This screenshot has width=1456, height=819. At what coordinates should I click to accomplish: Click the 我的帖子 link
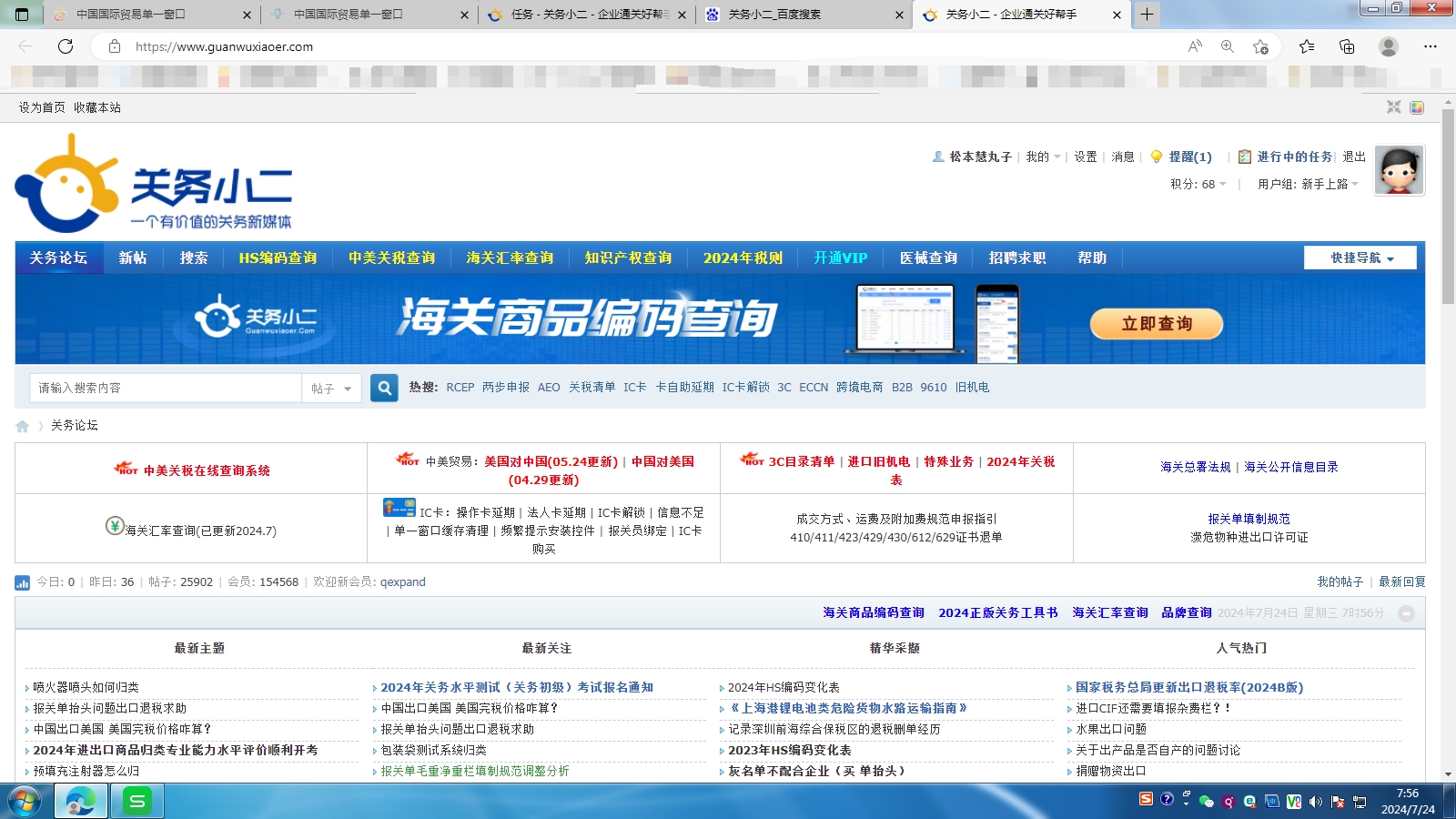coord(1340,582)
